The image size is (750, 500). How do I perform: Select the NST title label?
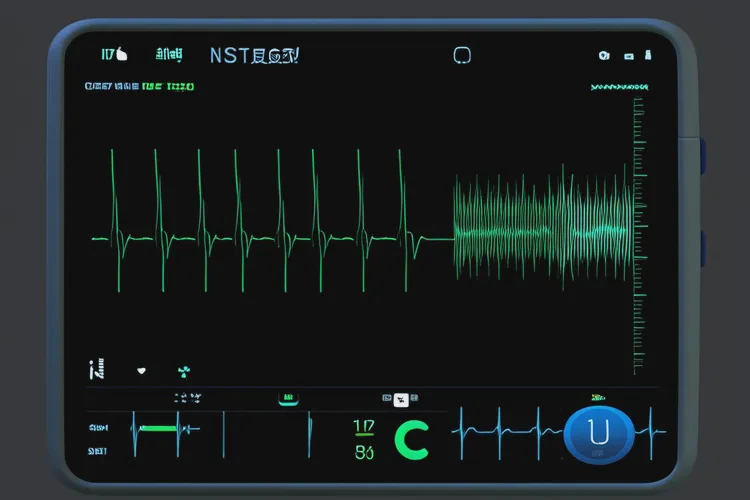[255, 56]
